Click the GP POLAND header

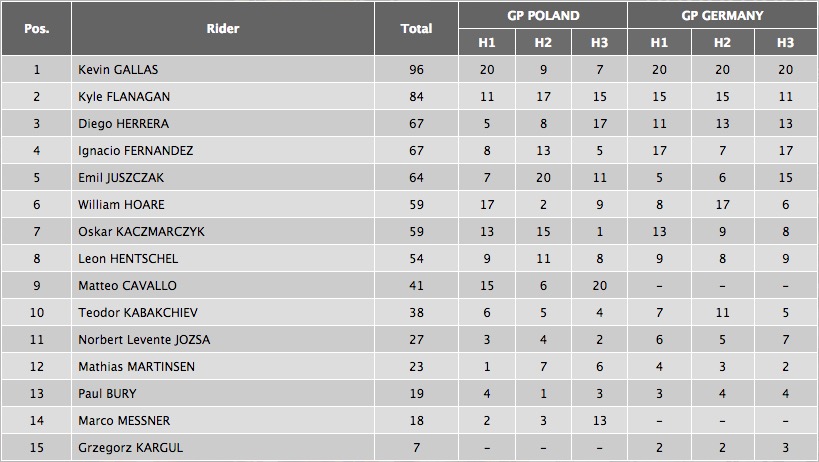543,16
